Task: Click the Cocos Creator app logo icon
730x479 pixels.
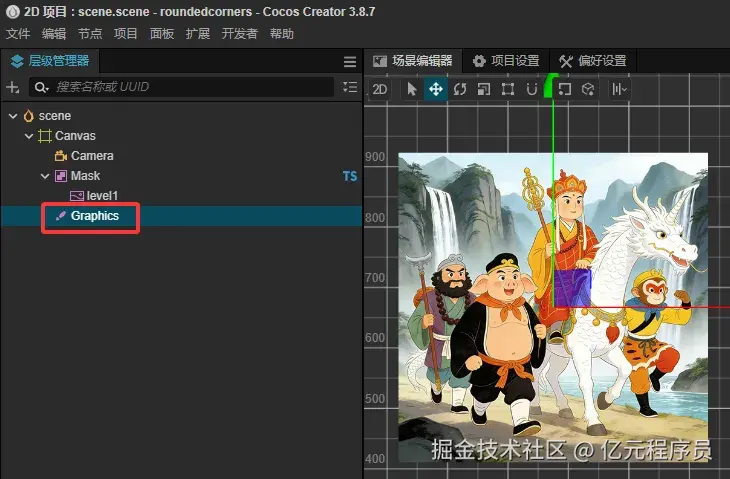Action: pyautogui.click(x=13, y=12)
